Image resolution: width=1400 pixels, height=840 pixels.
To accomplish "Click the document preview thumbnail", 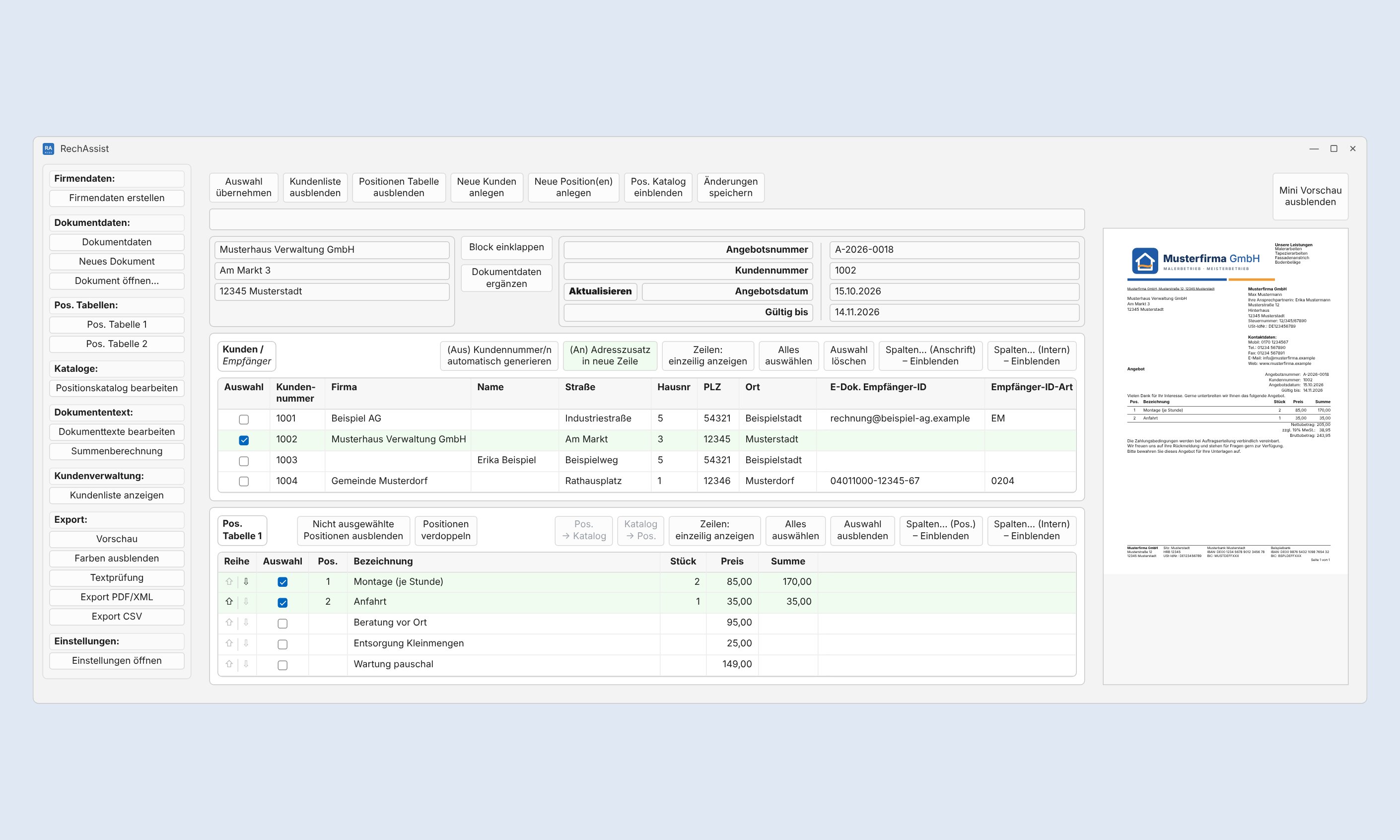I will coord(1226,401).
